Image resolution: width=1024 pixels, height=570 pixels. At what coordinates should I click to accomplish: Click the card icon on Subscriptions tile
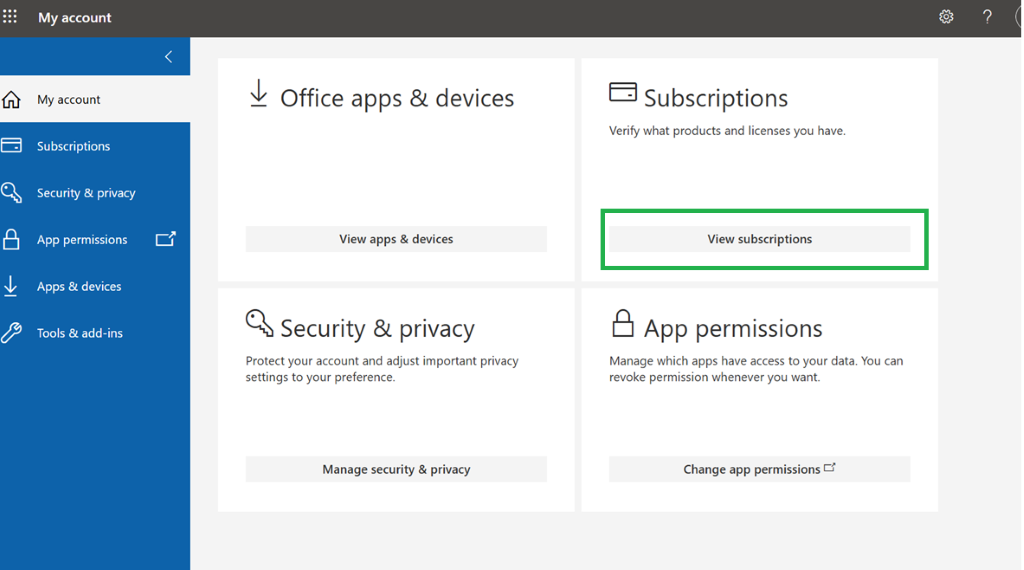pyautogui.click(x=622, y=91)
